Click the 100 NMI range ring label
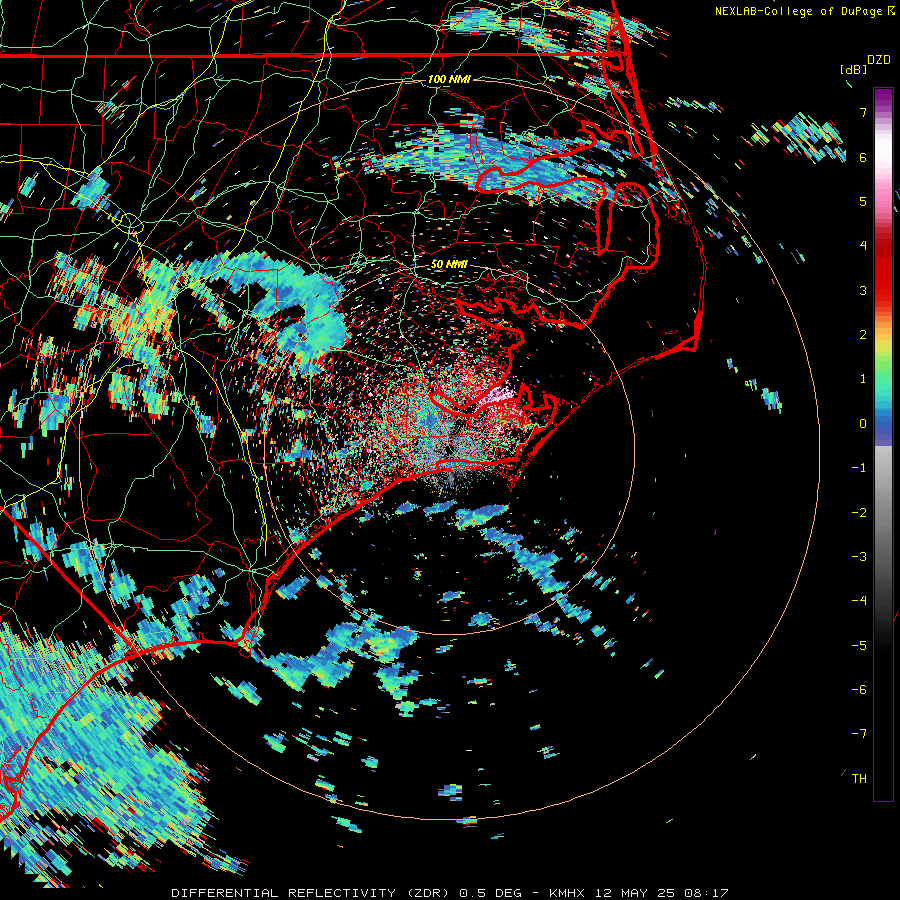Screen dimensions: 900x900 pyautogui.click(x=449, y=79)
